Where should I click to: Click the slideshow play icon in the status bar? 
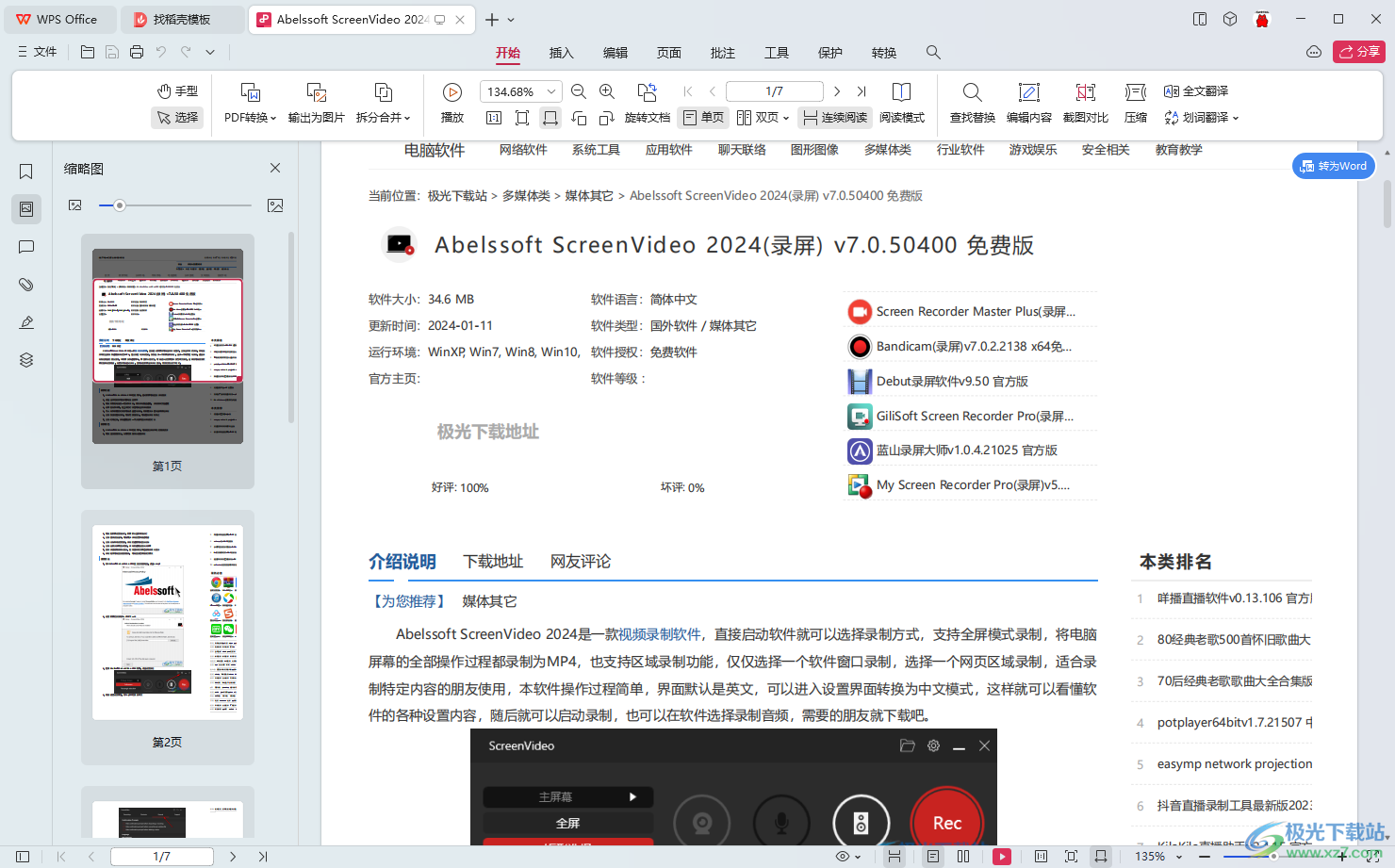(x=1002, y=856)
